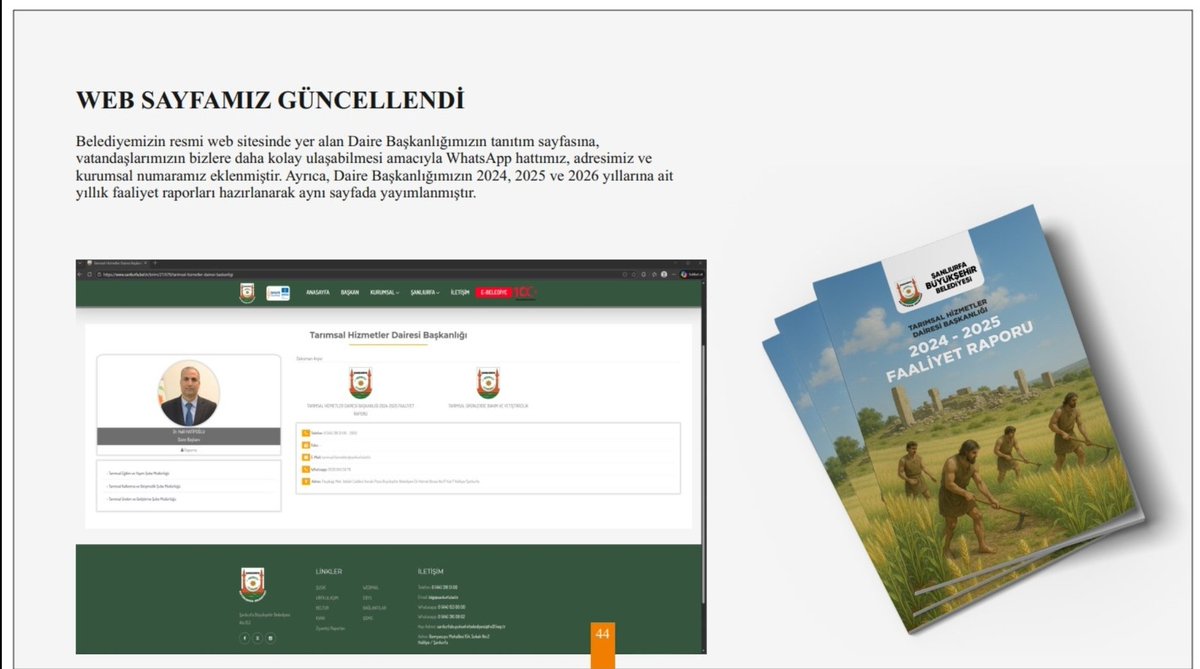Open the BAŞKAN menu item

350,293
